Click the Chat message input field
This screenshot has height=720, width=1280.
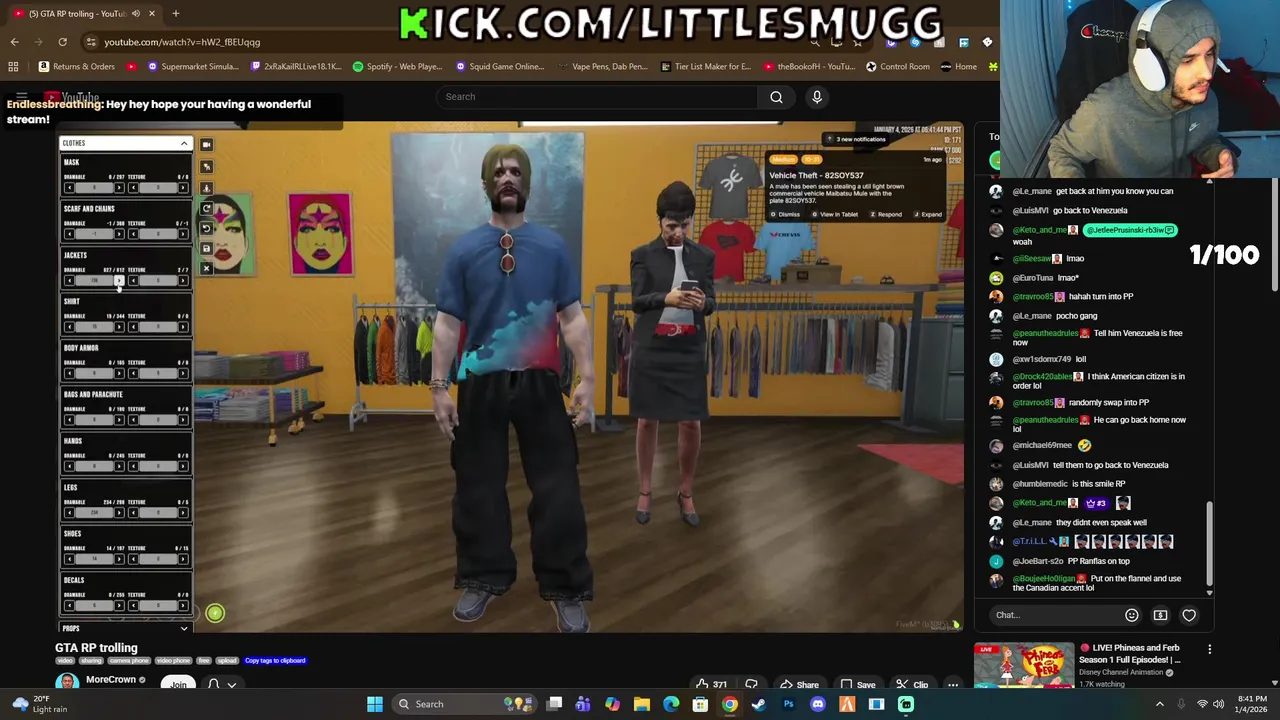1055,615
